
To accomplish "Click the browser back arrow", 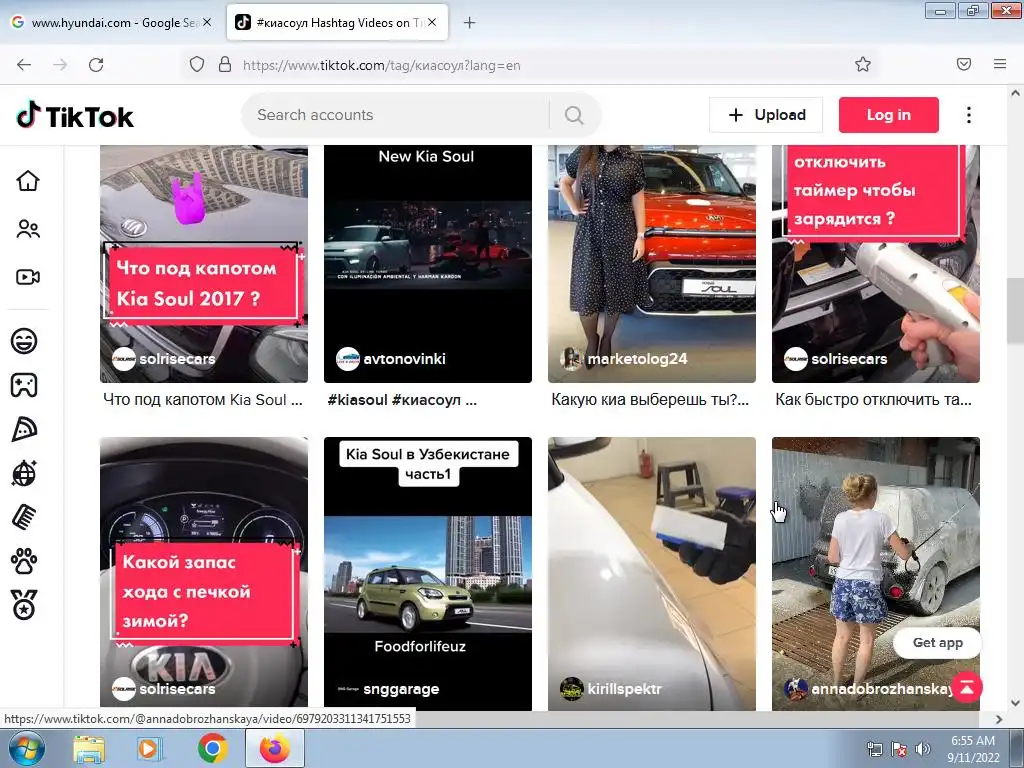I will coord(24,65).
